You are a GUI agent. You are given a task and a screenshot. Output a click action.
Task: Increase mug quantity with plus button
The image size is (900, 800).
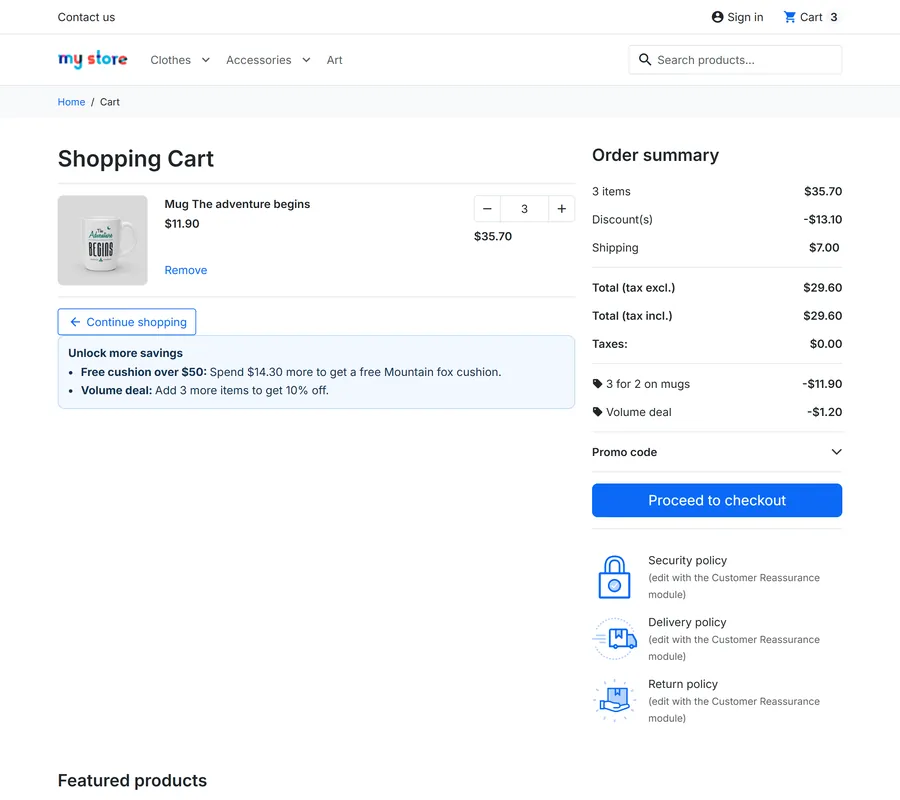click(x=562, y=209)
